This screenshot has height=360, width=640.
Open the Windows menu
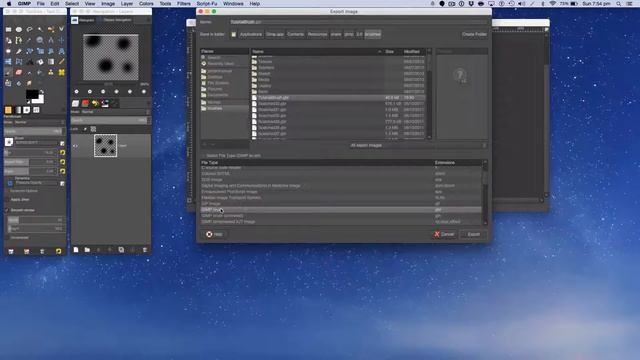pos(233,4)
